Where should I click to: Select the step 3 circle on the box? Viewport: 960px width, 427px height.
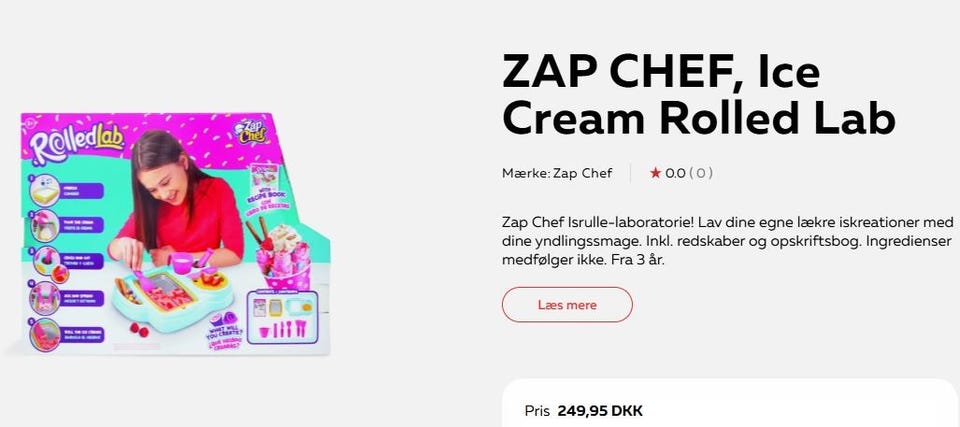(x=46, y=261)
